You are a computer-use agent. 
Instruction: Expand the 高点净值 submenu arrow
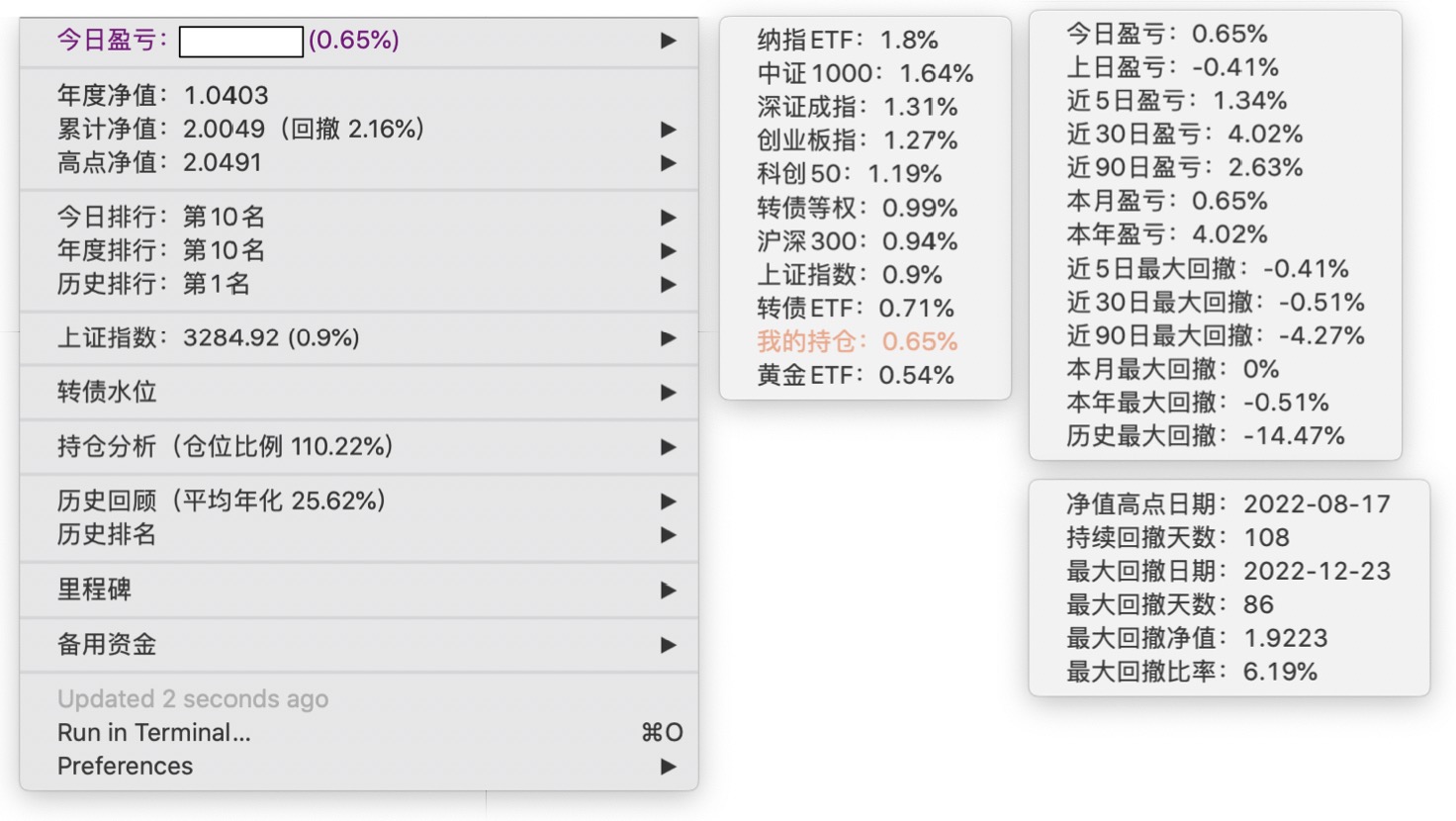click(669, 163)
